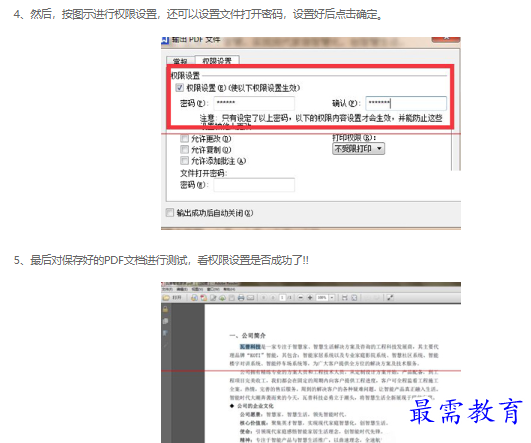Click the page number box showing 1

click(282, 297)
